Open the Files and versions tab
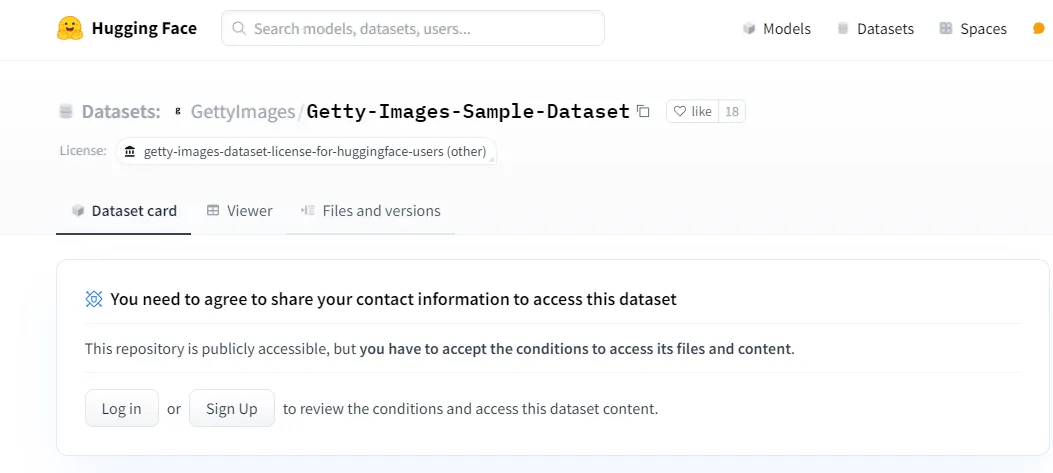Image resolution: width=1053 pixels, height=473 pixels. [x=370, y=211]
